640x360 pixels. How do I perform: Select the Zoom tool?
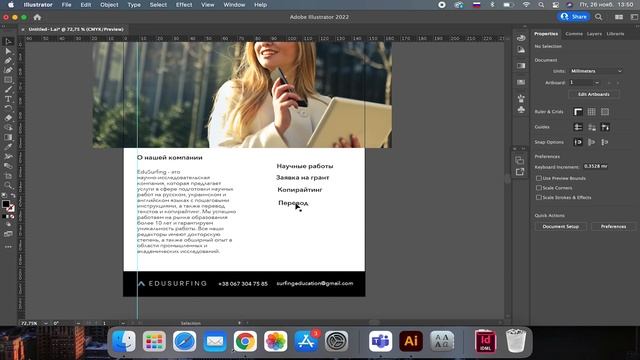[x=8, y=186]
